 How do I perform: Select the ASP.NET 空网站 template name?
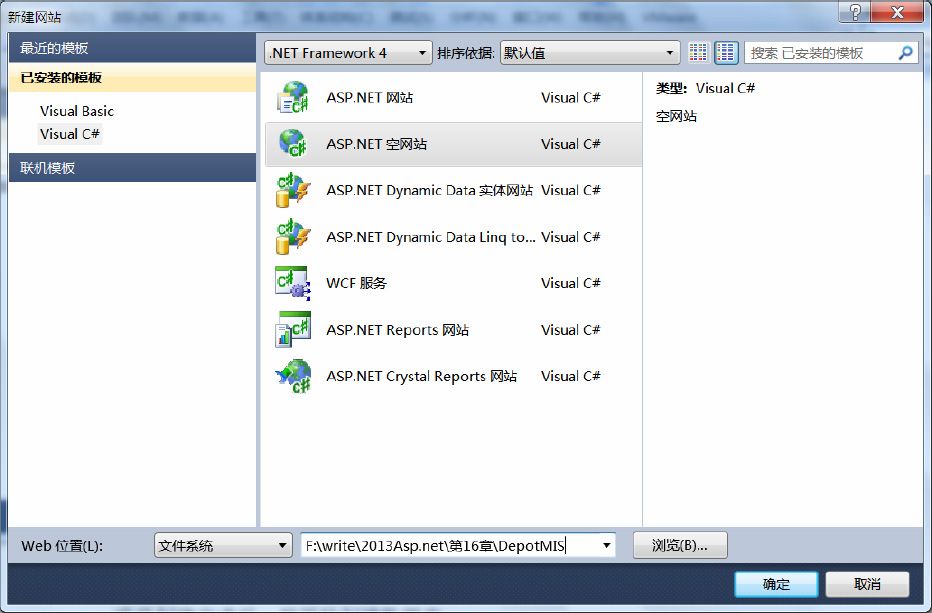tap(376, 144)
